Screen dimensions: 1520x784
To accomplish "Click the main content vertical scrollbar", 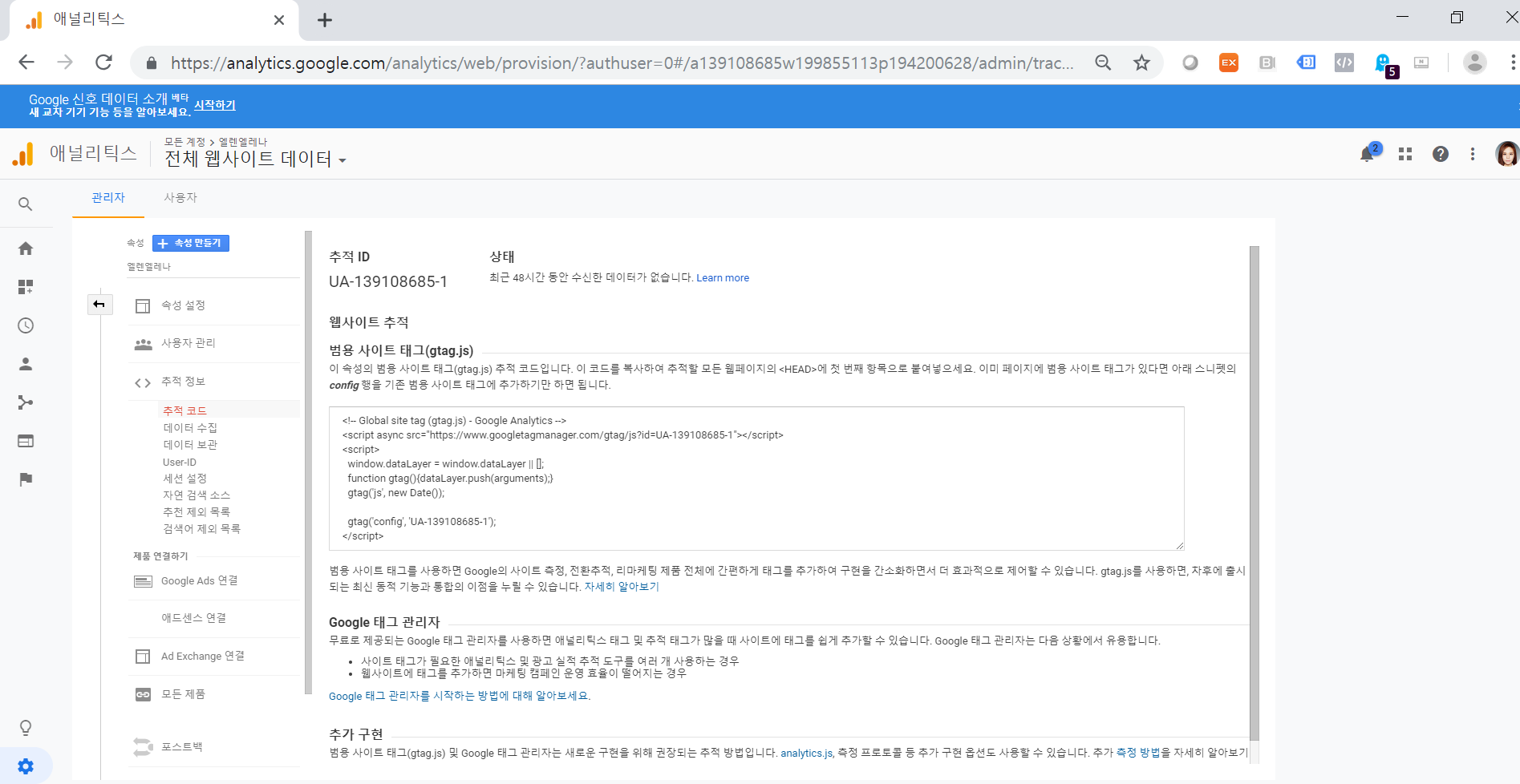I will [1255, 493].
